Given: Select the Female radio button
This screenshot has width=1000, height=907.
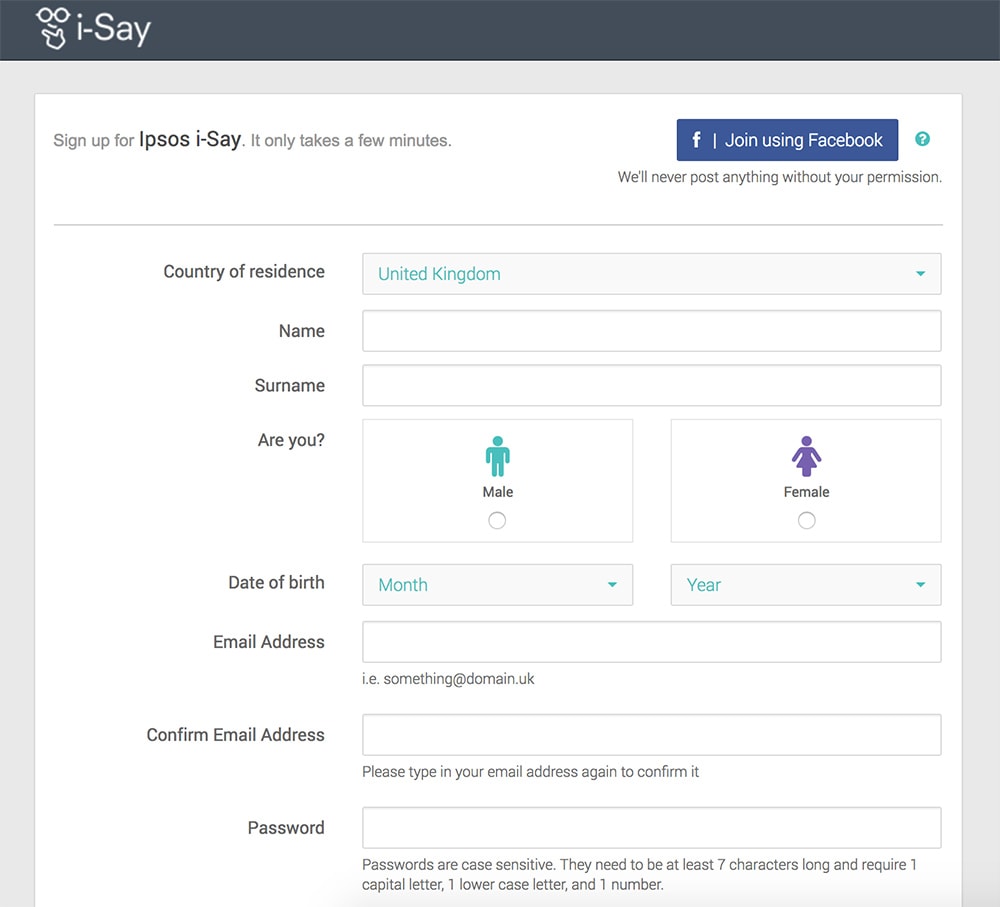Looking at the screenshot, I should (x=806, y=520).
